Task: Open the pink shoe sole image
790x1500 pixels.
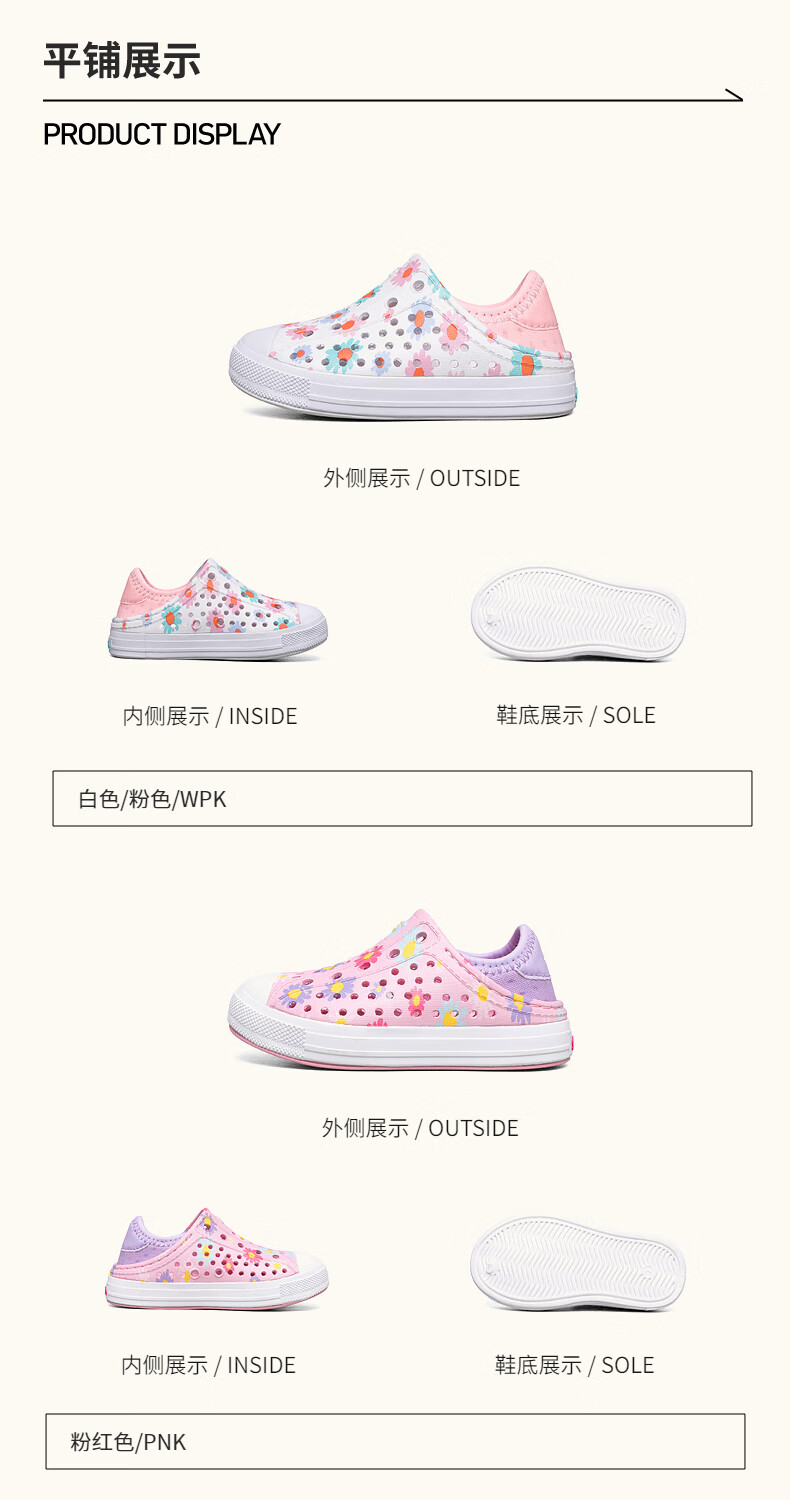Action: coord(577,1263)
